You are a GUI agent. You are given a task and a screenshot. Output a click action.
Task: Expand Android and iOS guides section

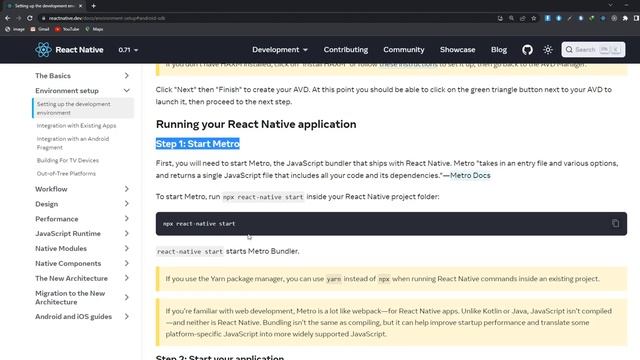coord(82,316)
